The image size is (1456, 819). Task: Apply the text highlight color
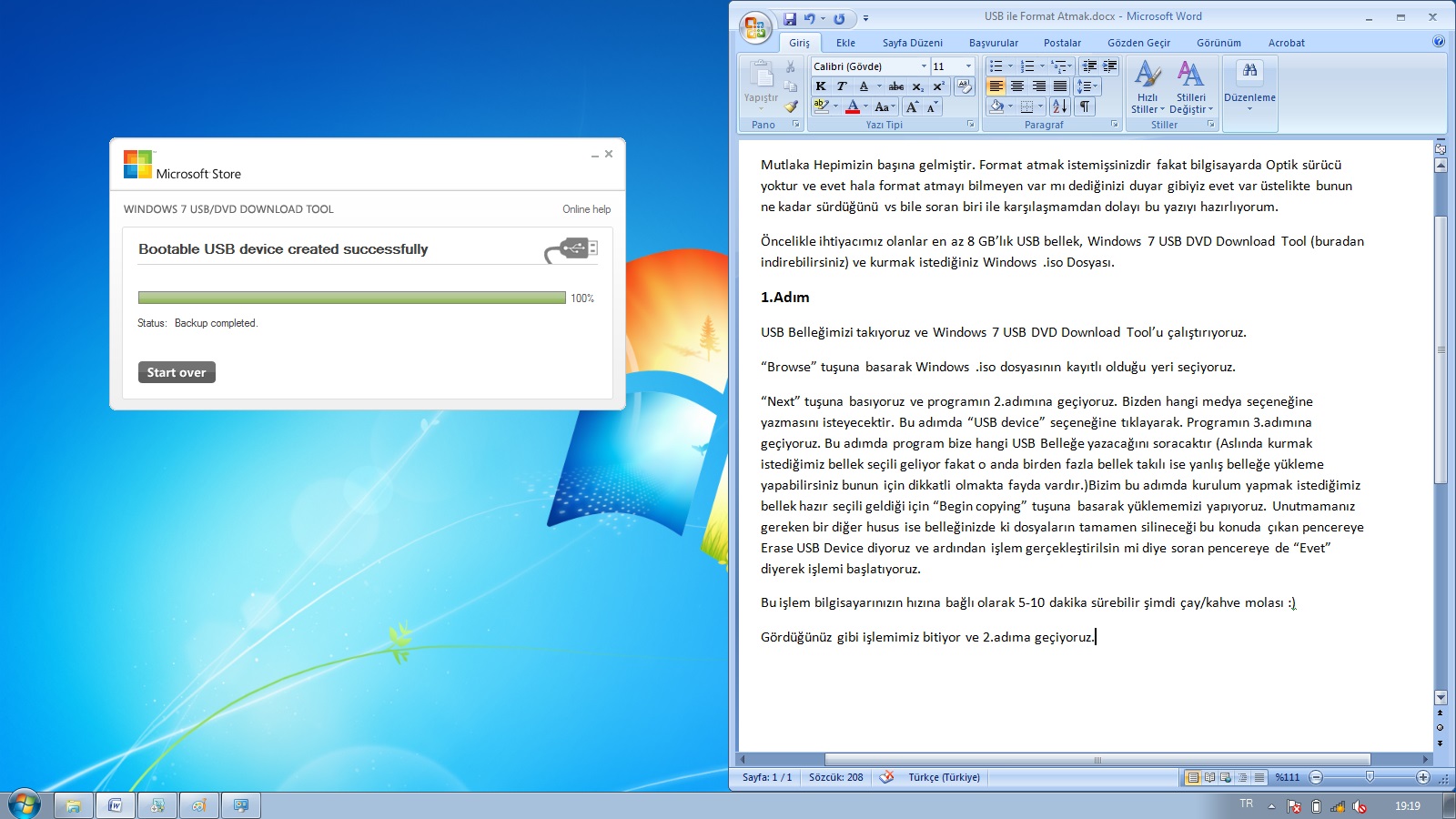tap(821, 106)
